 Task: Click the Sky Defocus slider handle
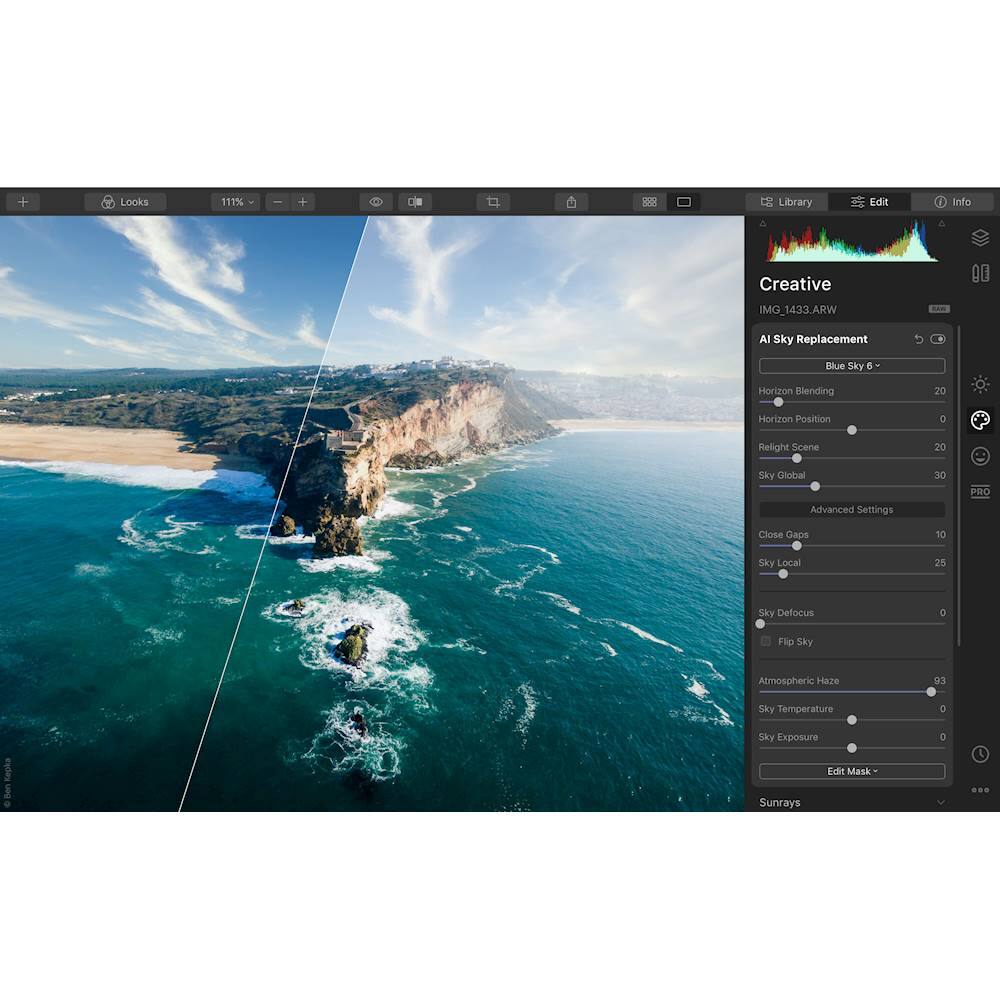[760, 624]
